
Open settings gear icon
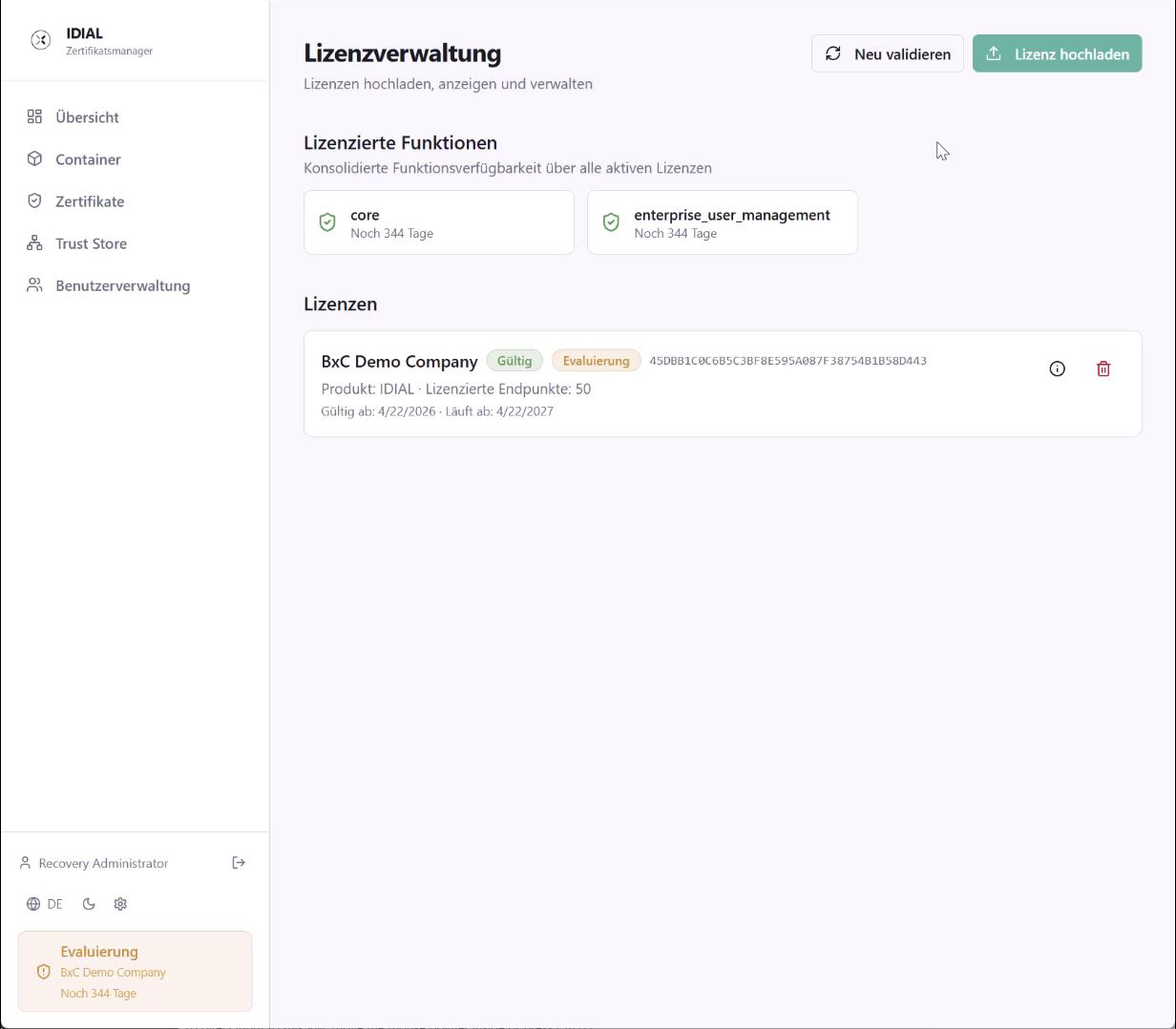tap(120, 904)
